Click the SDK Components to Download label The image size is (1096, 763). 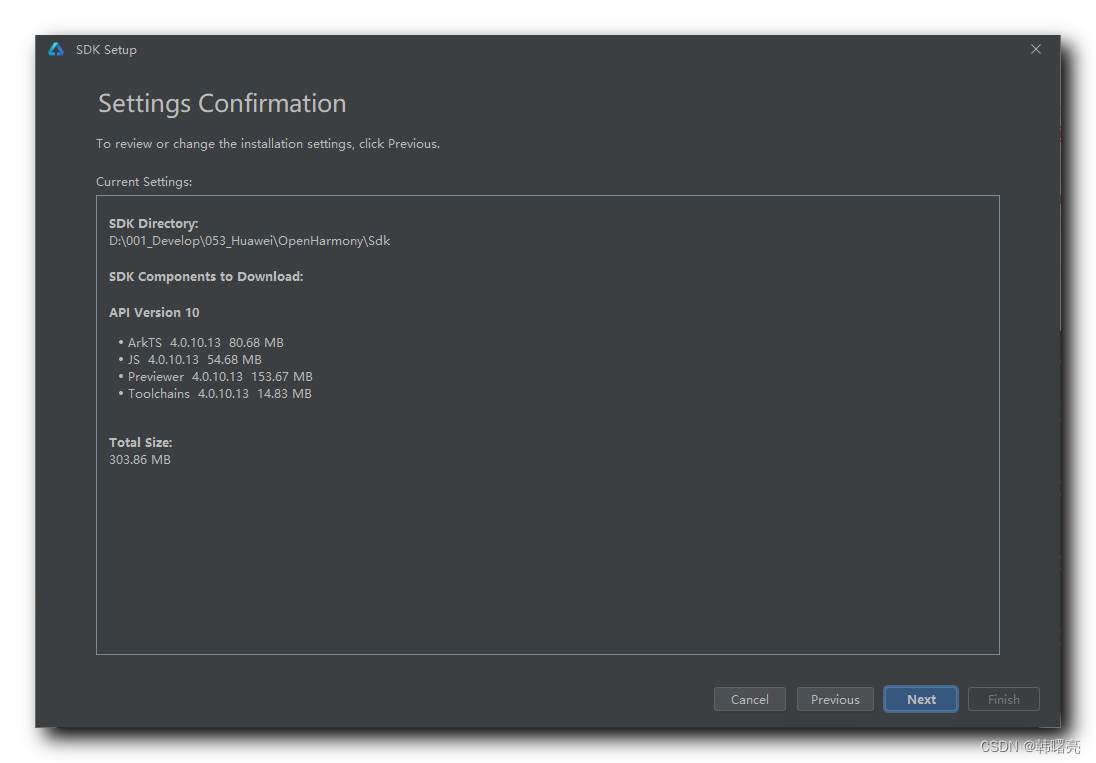pos(206,277)
